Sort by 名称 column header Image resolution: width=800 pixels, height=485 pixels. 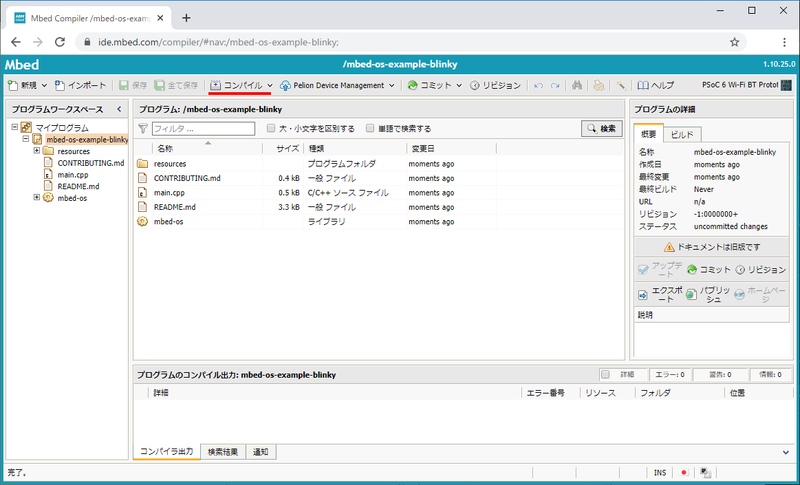click(x=207, y=148)
